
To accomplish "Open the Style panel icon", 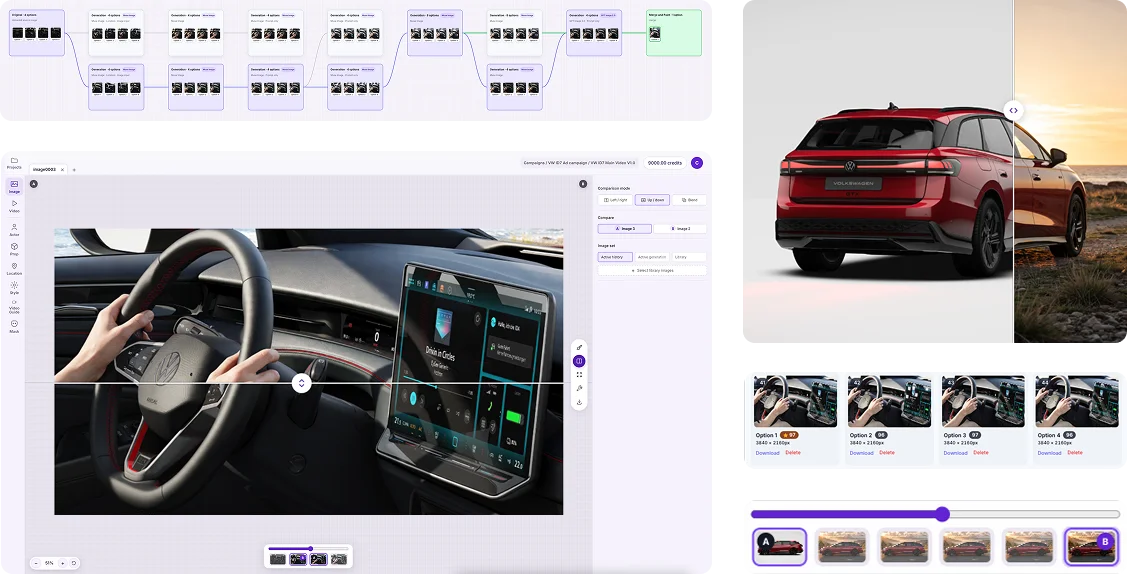I will pos(14,288).
